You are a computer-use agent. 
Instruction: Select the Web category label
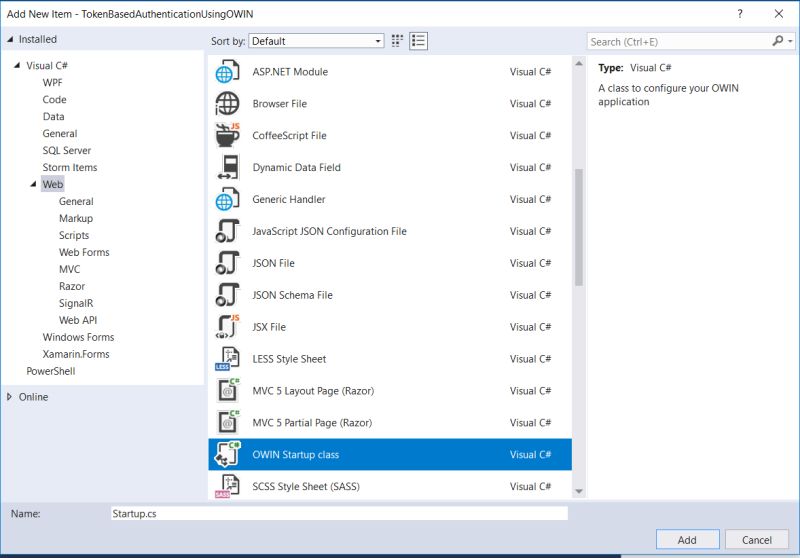click(x=53, y=184)
